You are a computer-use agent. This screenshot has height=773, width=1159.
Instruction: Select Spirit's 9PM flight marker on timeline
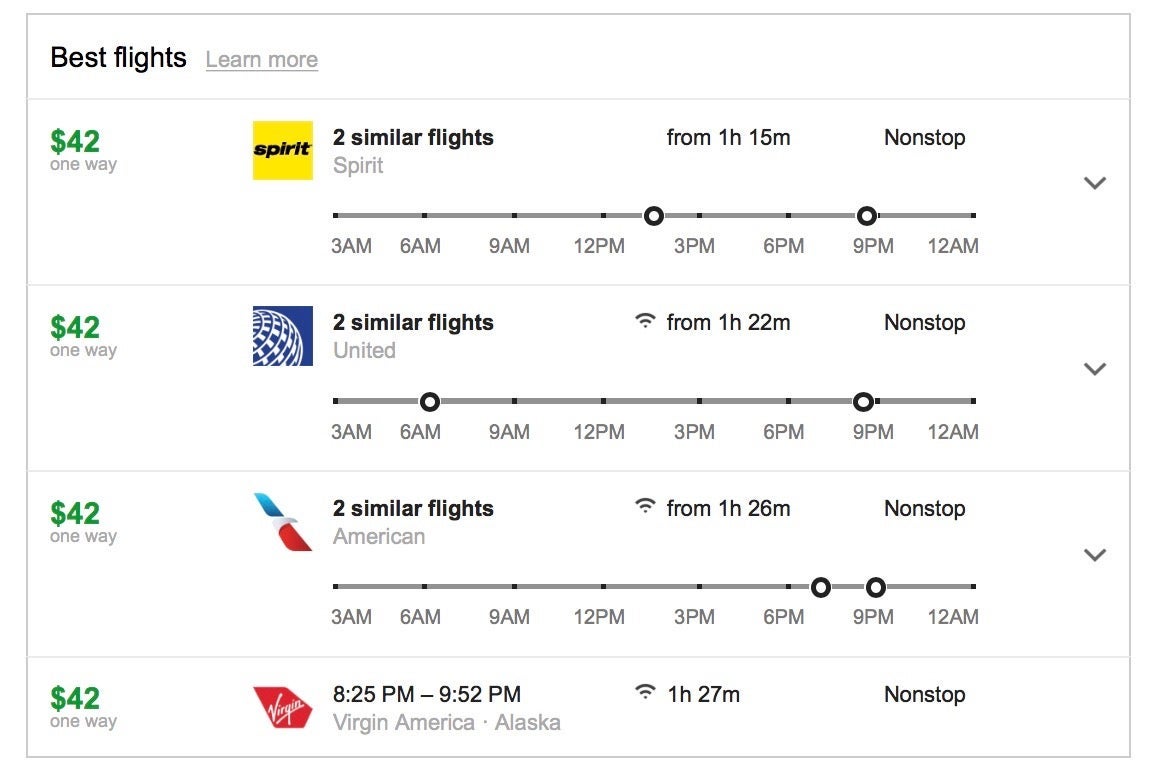[867, 215]
